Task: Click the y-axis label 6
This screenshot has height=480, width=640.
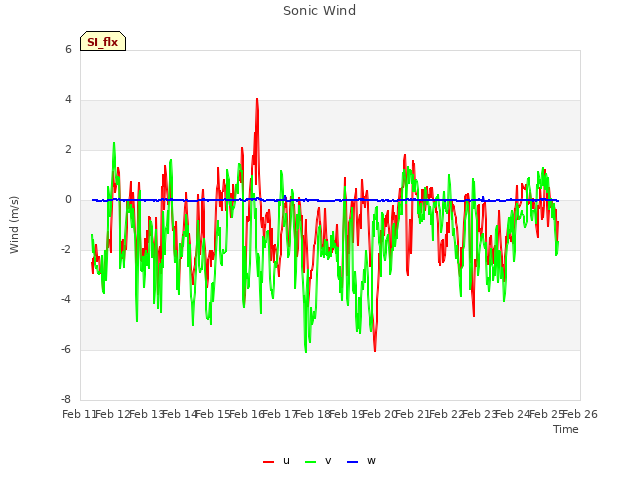Action: pos(68,49)
